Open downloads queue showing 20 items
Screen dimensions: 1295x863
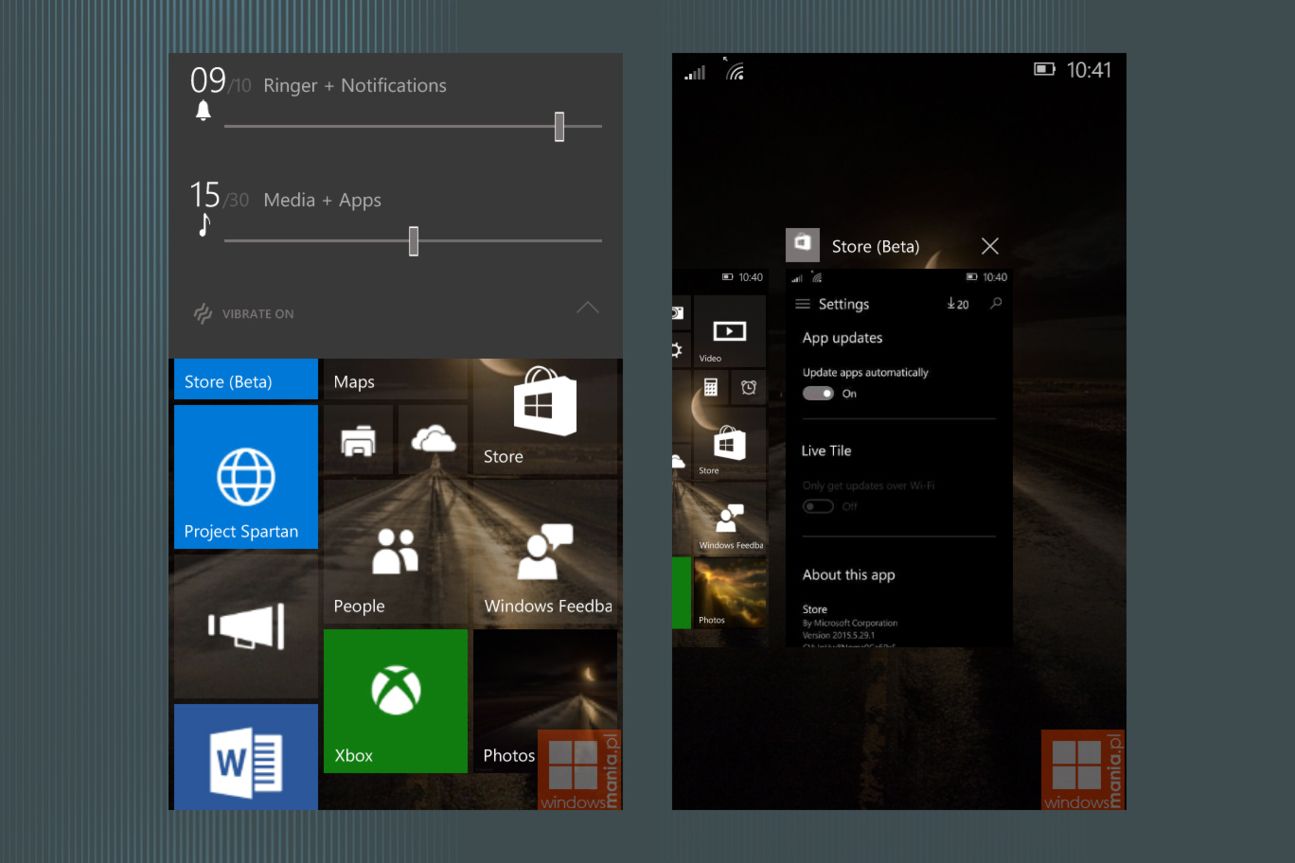tap(956, 303)
